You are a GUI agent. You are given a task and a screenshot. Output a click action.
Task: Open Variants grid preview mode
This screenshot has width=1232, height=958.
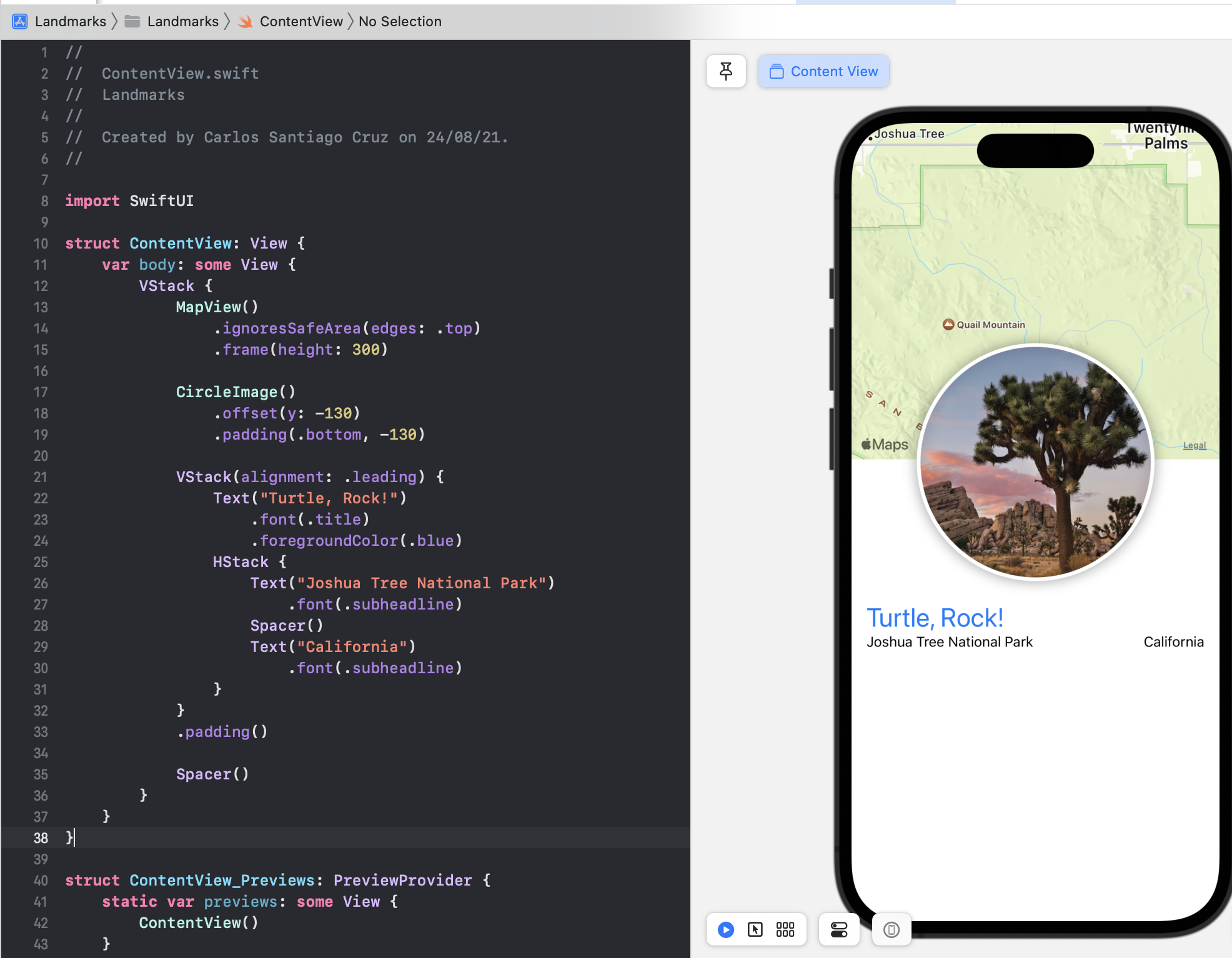pos(785,930)
